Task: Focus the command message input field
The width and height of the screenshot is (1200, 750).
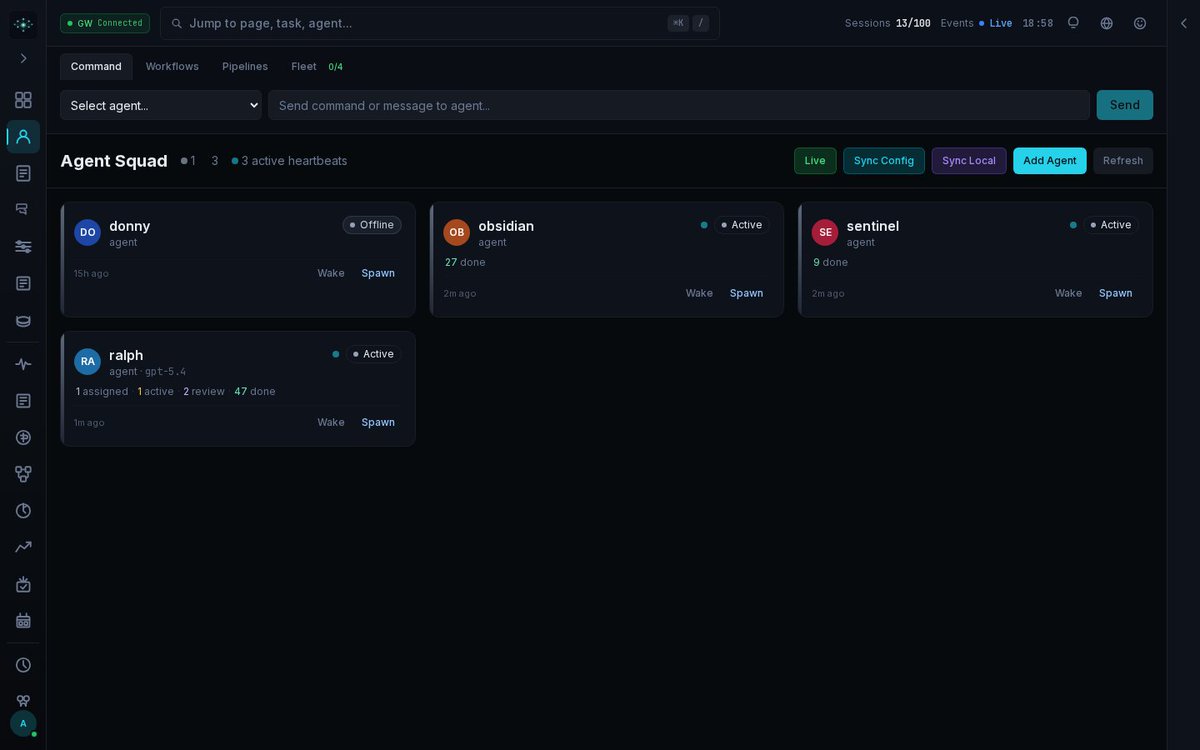Action: point(679,105)
